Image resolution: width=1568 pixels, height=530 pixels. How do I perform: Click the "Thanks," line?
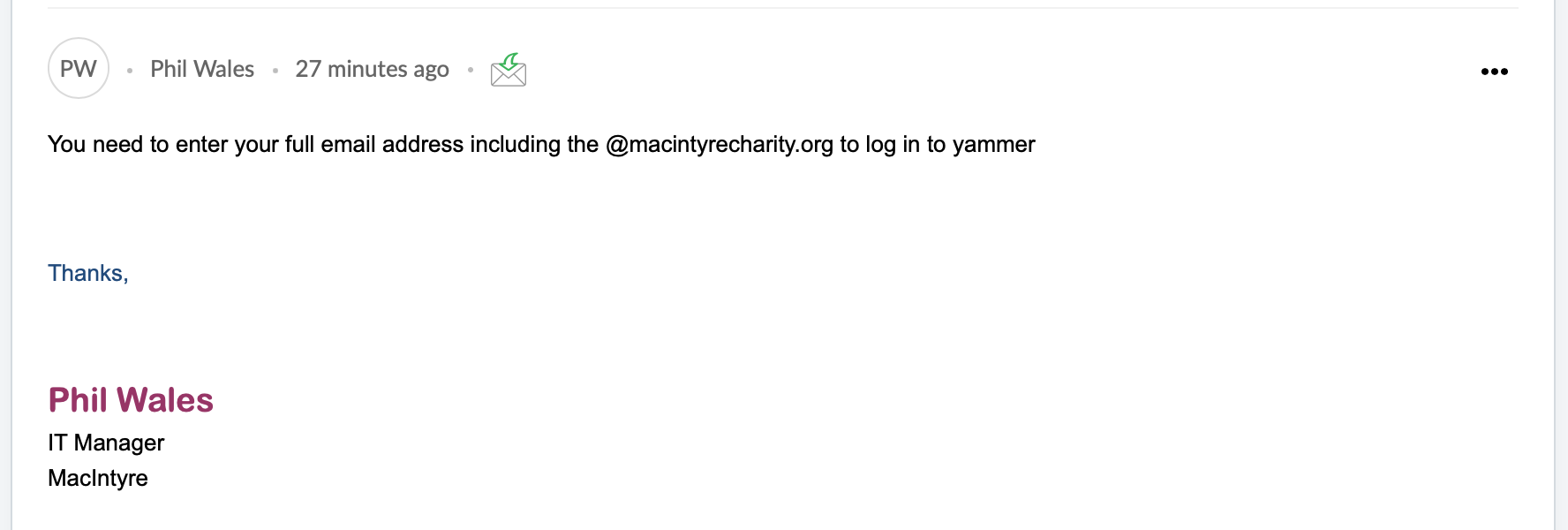(87, 273)
